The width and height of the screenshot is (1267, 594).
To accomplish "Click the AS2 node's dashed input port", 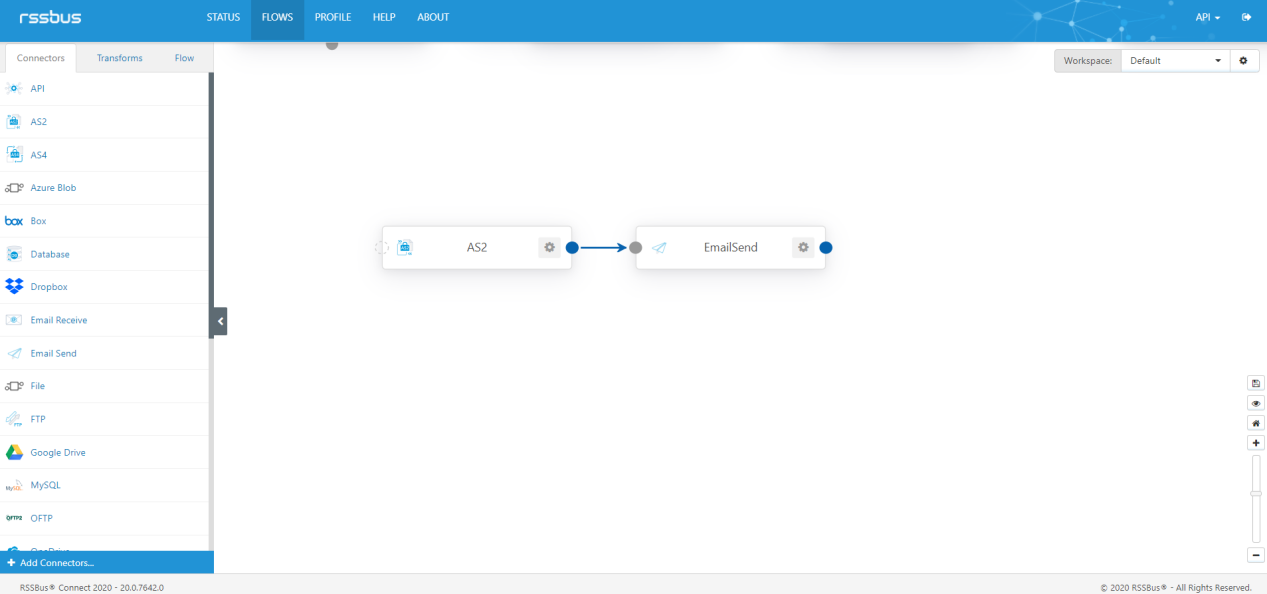I will (x=381, y=248).
